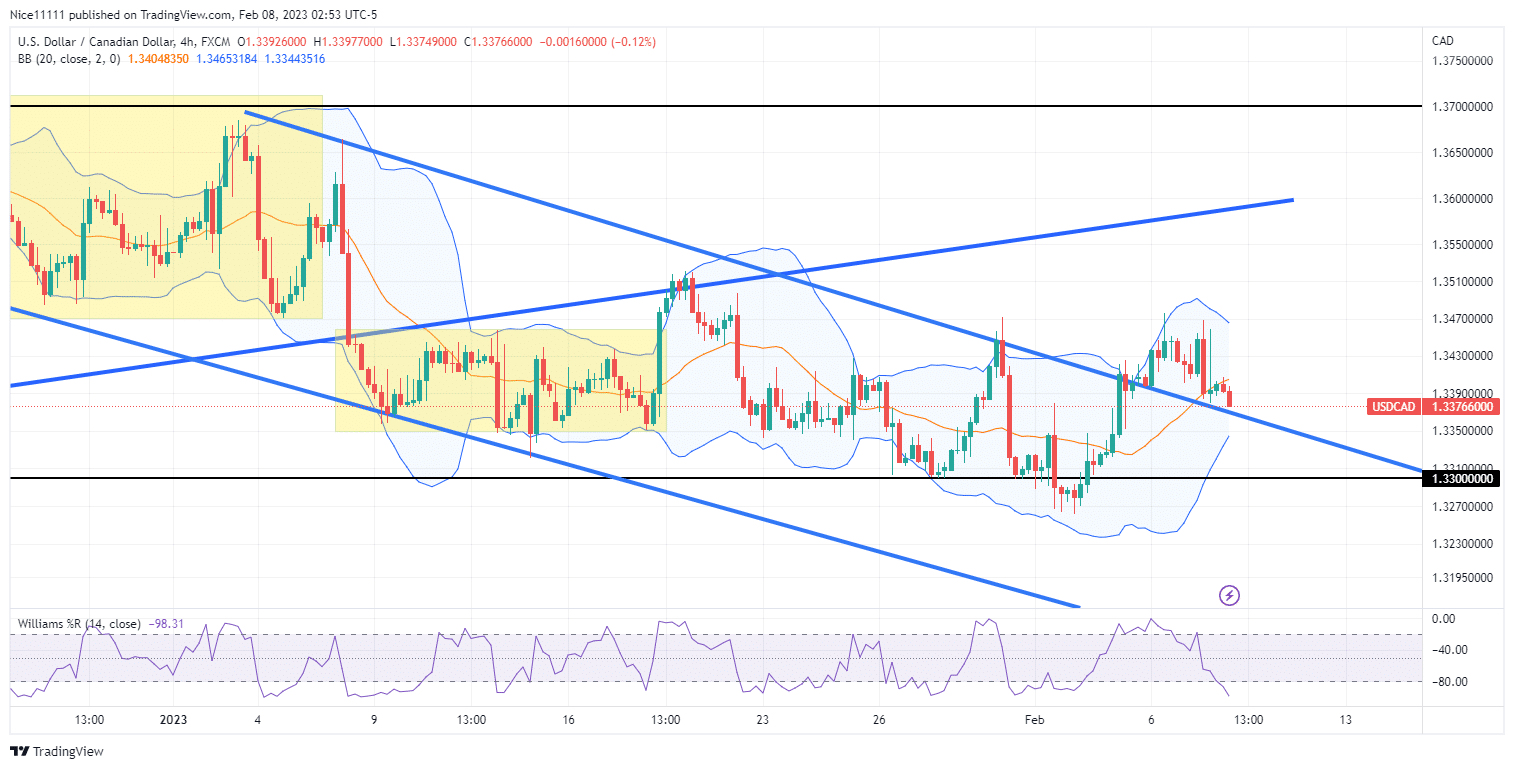Click the open price O1.33926000 value

point(270,41)
